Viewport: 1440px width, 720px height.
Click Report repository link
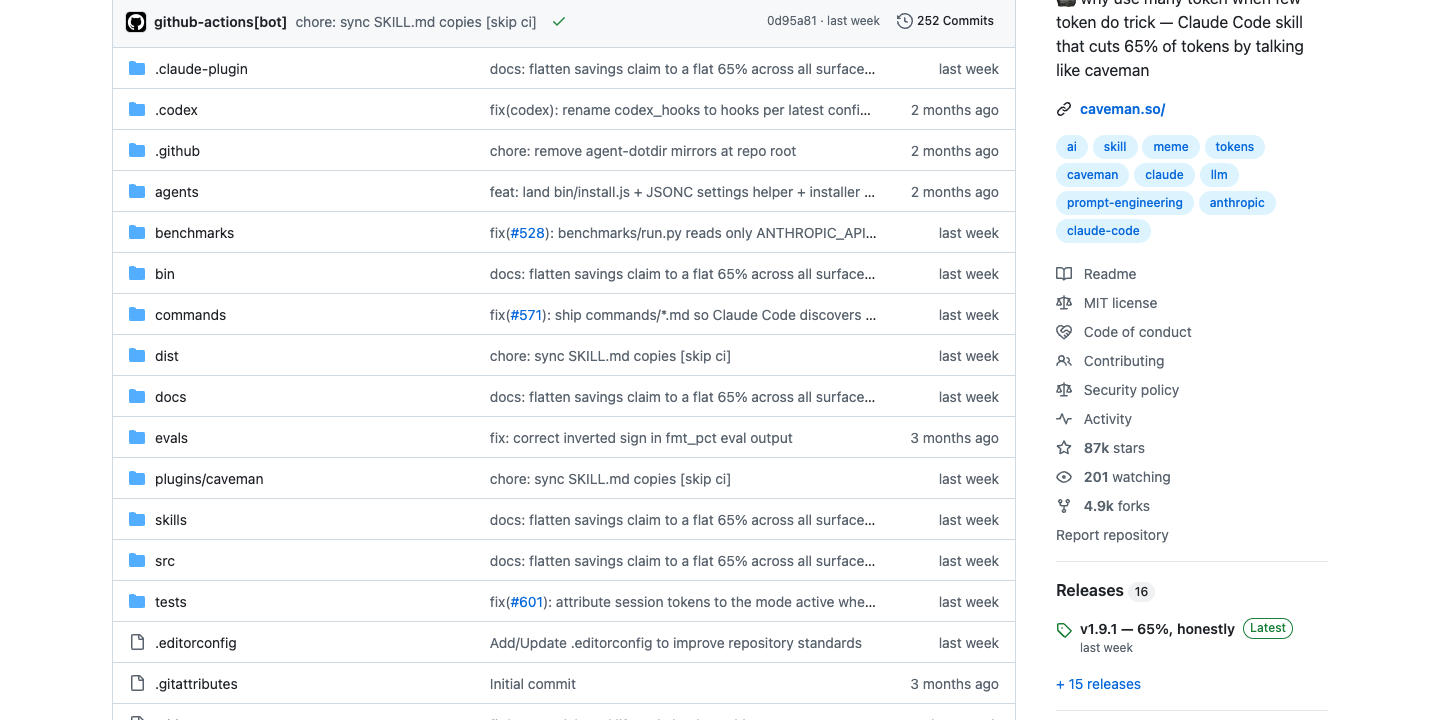coord(1112,535)
